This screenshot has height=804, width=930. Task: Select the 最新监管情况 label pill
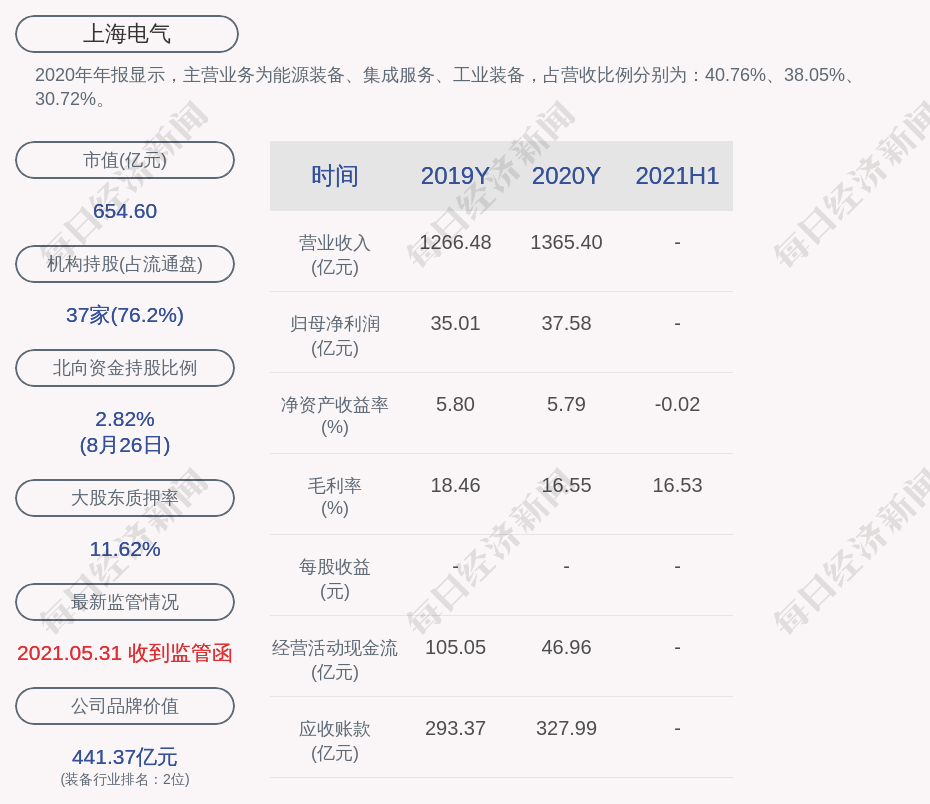coord(125,602)
